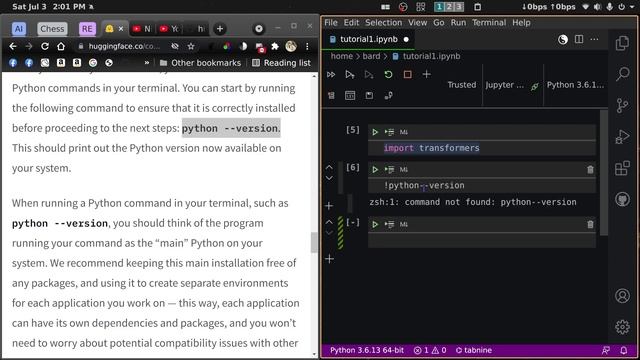The width and height of the screenshot is (640, 360).
Task: Reload the Hugging Face page in Chrome
Action: [45, 47]
